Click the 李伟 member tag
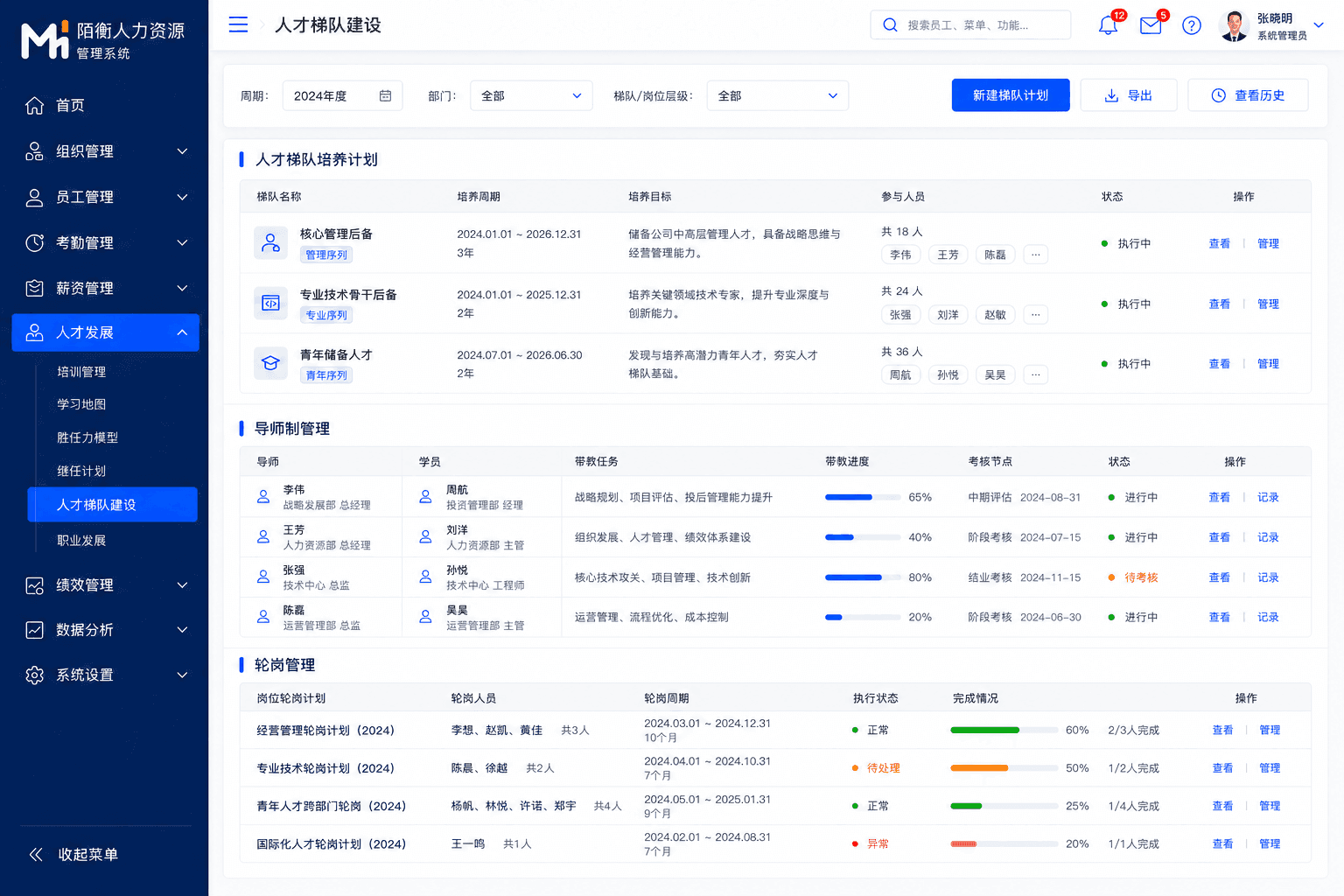This screenshot has height=896, width=1344. tap(900, 255)
